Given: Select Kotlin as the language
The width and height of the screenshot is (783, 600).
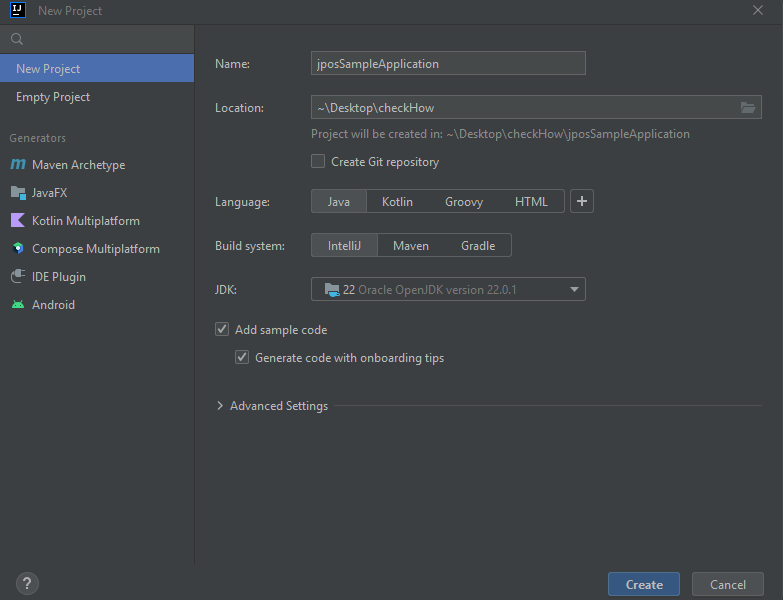Looking at the screenshot, I should 397,202.
